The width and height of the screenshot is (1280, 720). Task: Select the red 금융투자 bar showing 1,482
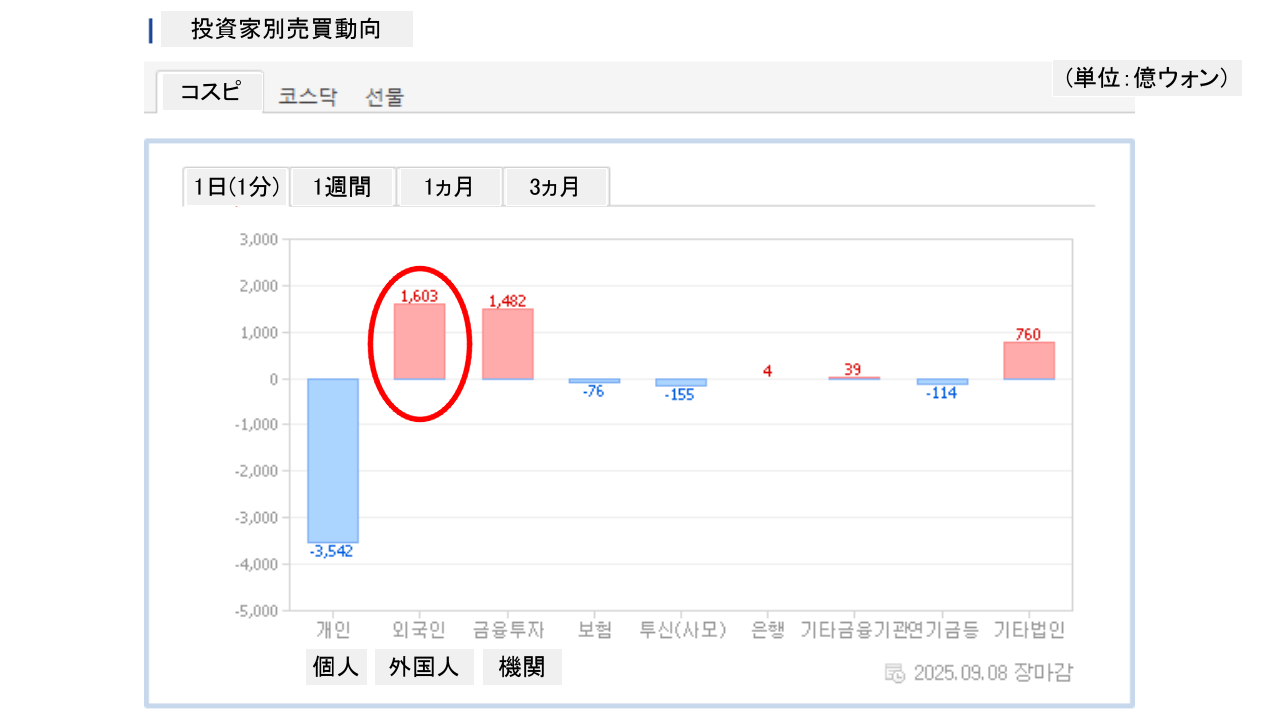pos(508,344)
